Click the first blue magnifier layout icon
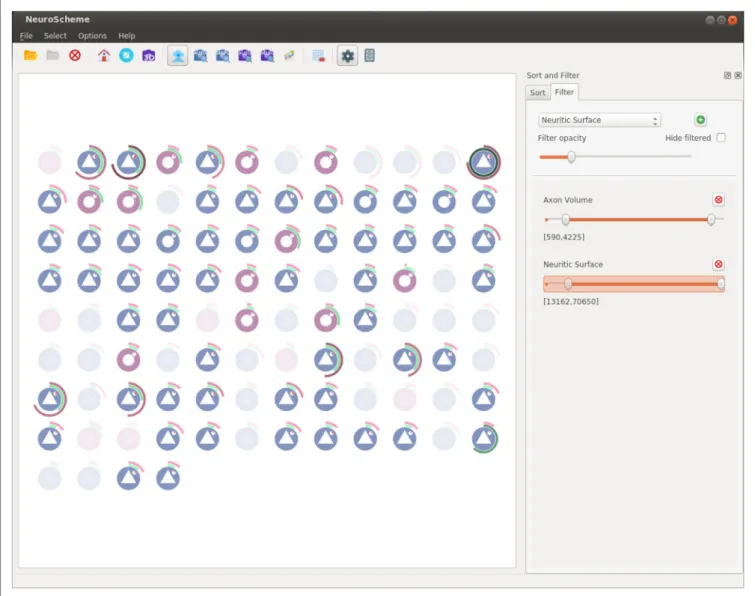The height and width of the screenshot is (596, 755). click(200, 56)
